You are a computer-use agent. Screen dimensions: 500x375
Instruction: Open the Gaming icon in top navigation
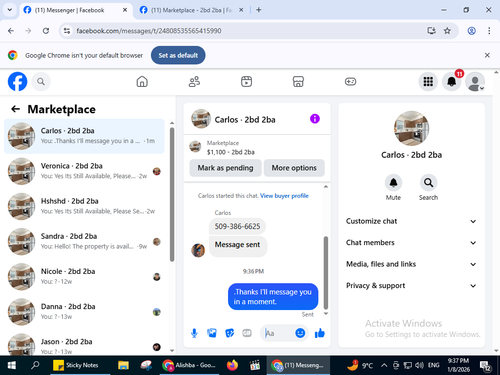350,82
